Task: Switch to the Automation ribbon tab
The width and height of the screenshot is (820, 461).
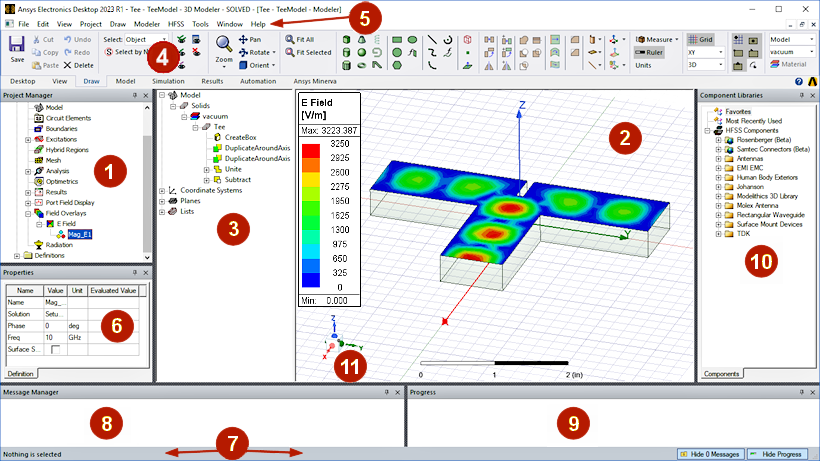Action: click(258, 82)
